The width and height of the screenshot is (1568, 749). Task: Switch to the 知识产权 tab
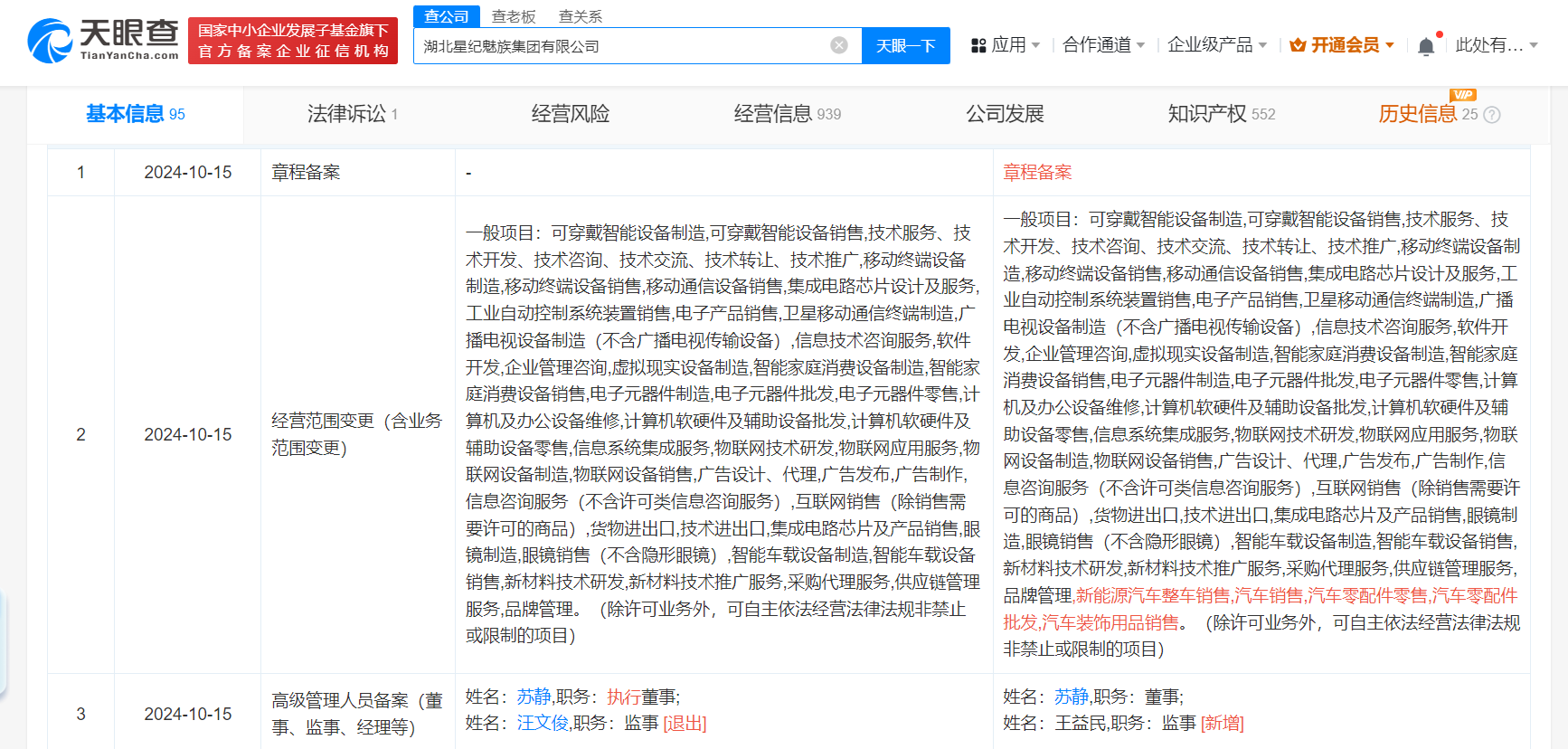(x=1221, y=114)
